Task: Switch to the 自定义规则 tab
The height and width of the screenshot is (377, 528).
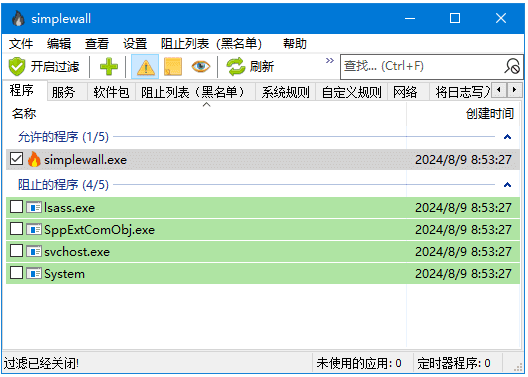Action: (352, 92)
